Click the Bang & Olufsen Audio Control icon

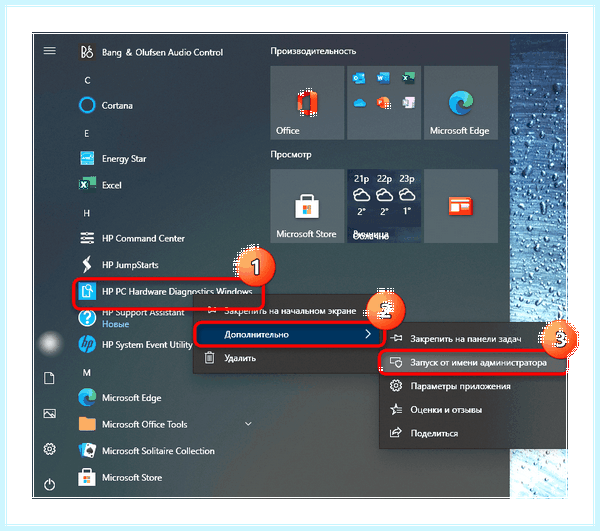(87, 52)
